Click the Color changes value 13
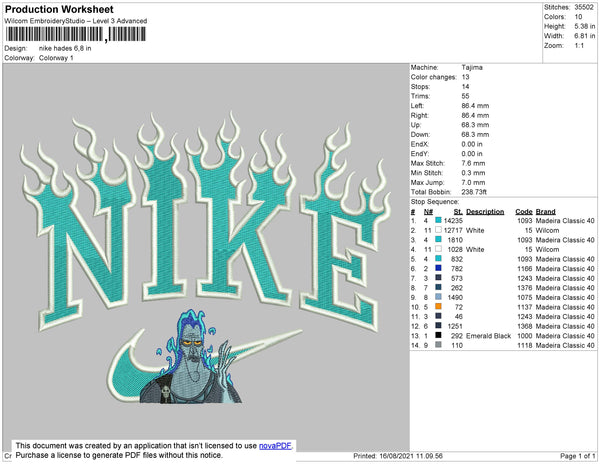This screenshot has height=464, width=600. pos(465,77)
